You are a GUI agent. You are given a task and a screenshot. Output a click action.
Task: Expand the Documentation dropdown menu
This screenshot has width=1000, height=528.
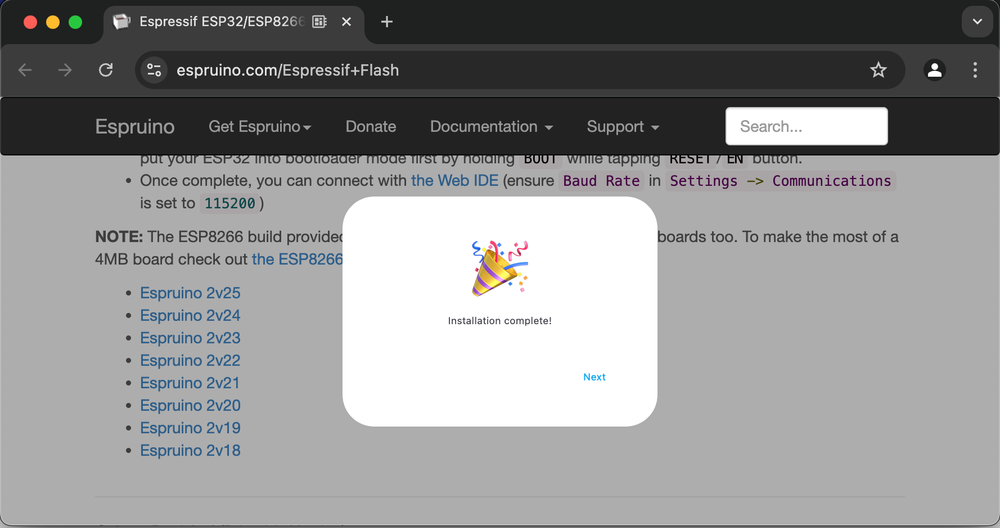(491, 126)
